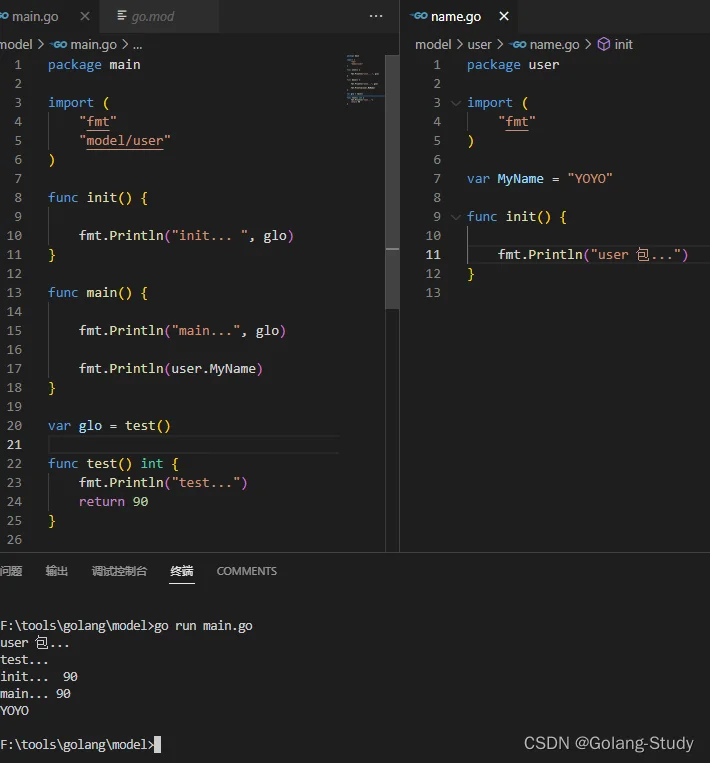Image resolution: width=710 pixels, height=763 pixels.
Task: Click the Go file icon on name.go tab
Action: pyautogui.click(x=419, y=16)
